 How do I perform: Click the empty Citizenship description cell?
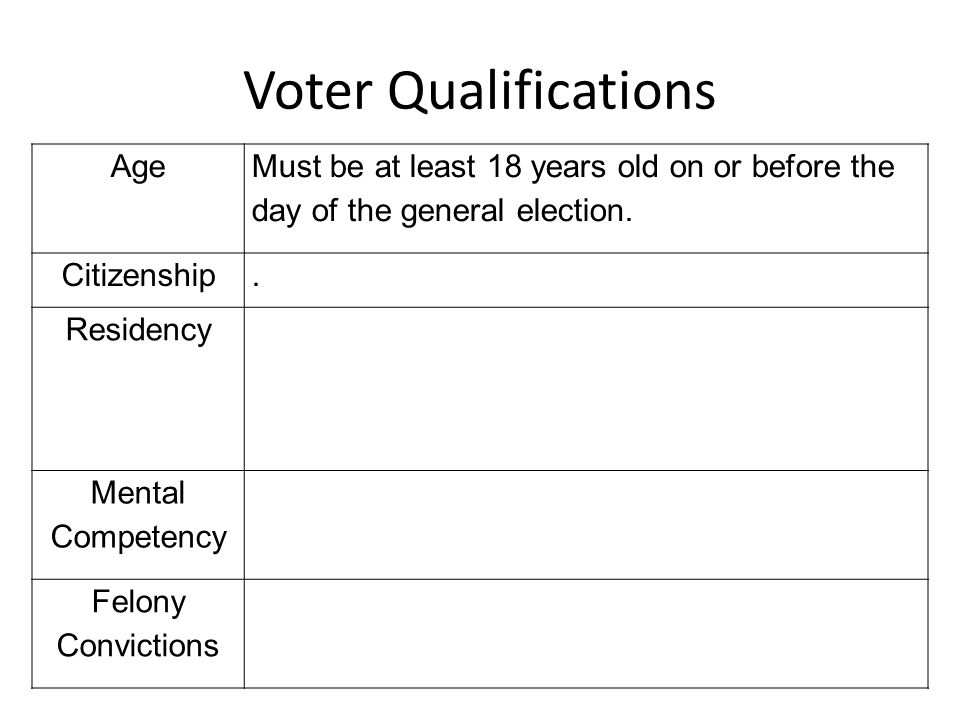[586, 280]
